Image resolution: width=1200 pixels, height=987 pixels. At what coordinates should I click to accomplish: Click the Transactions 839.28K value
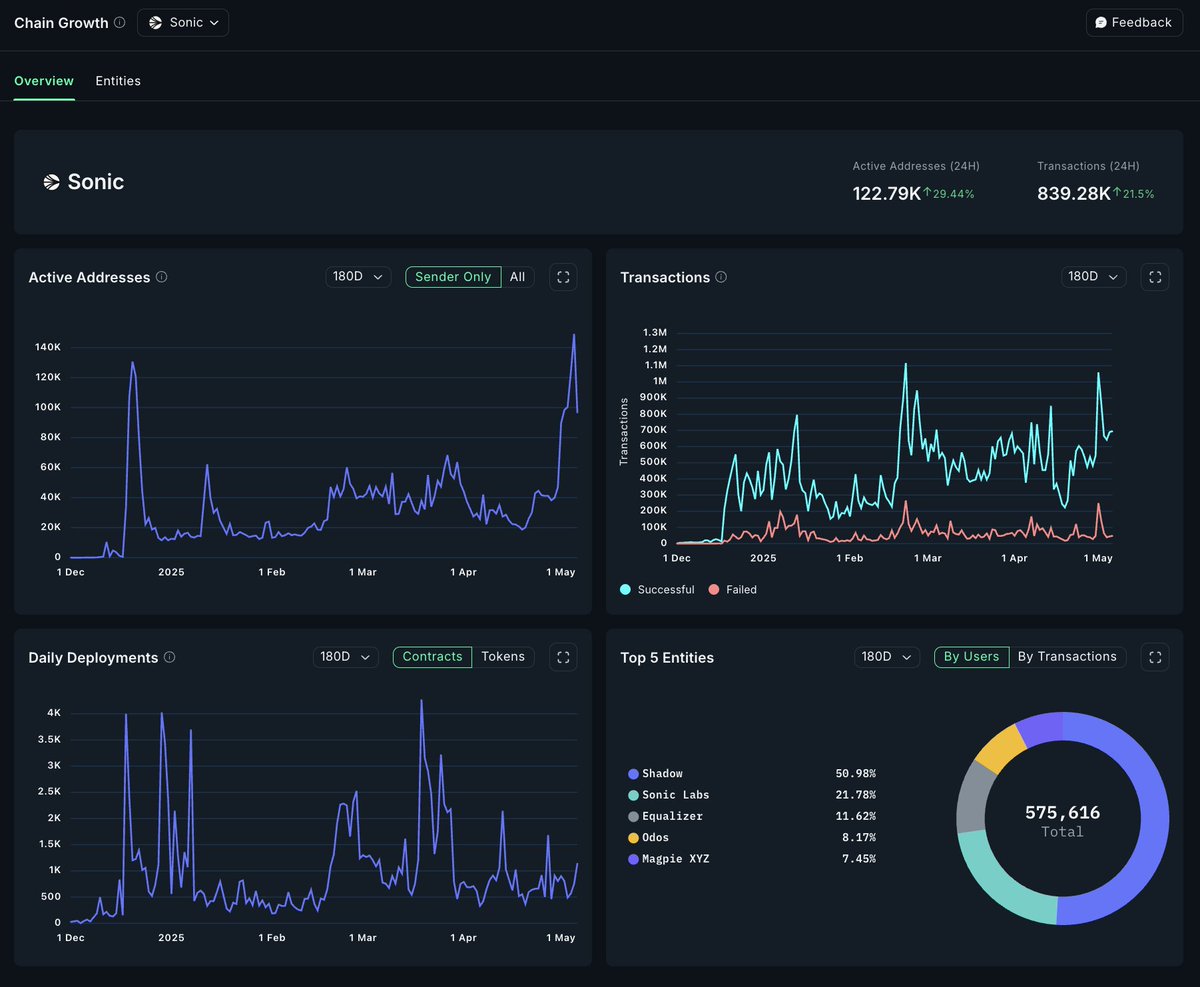coord(1073,193)
